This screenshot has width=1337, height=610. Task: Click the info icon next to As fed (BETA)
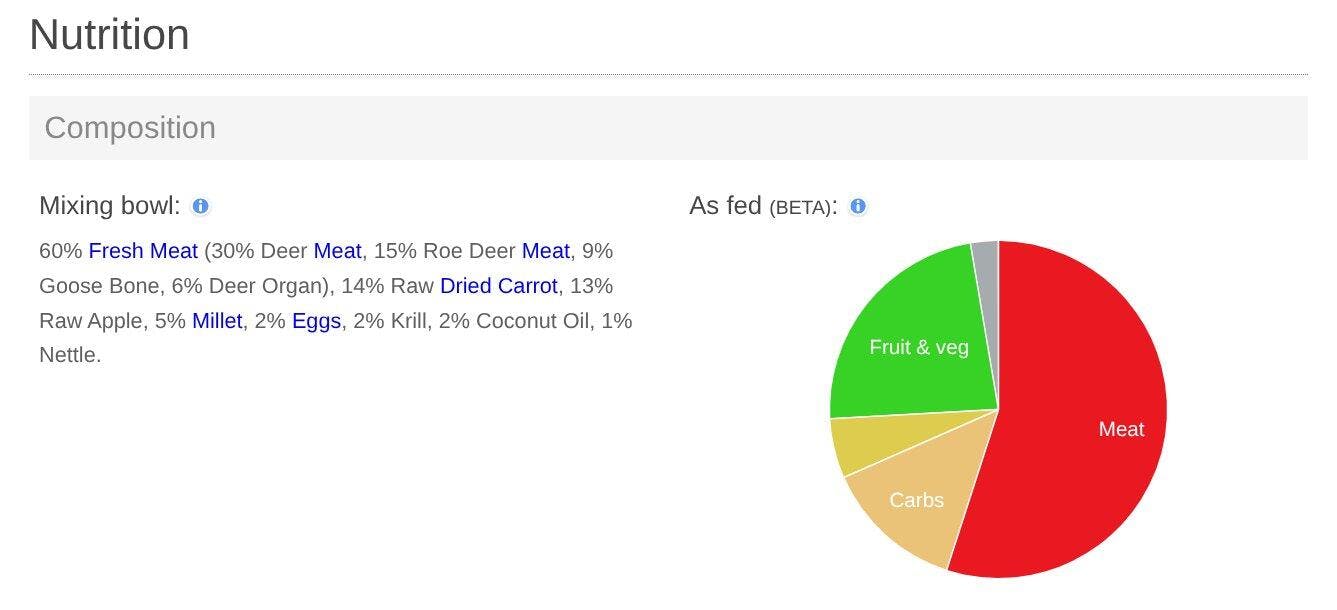(x=857, y=207)
